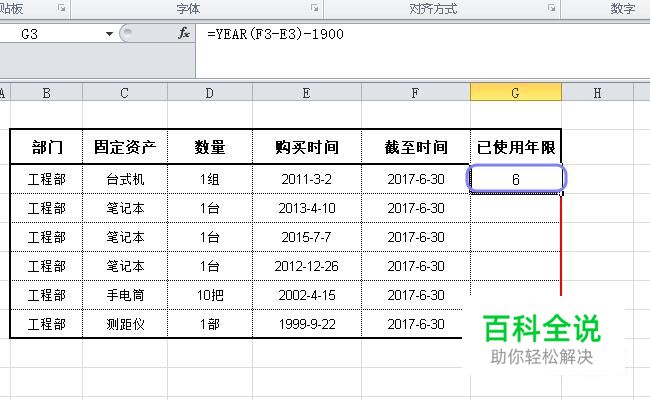
Task: Click the 数量 header cell
Action: (x=210, y=147)
